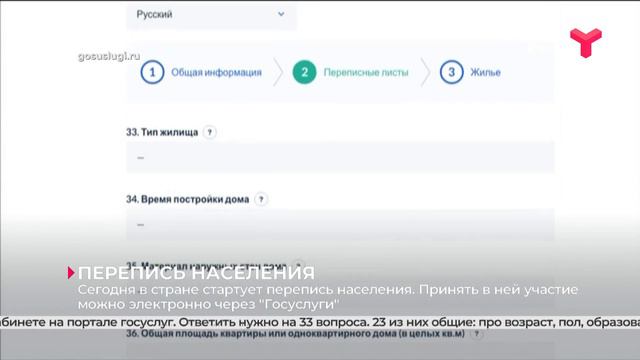This screenshot has width=640, height=360.
Task: Show help for 33. Тип жилища
Action: (x=210, y=132)
